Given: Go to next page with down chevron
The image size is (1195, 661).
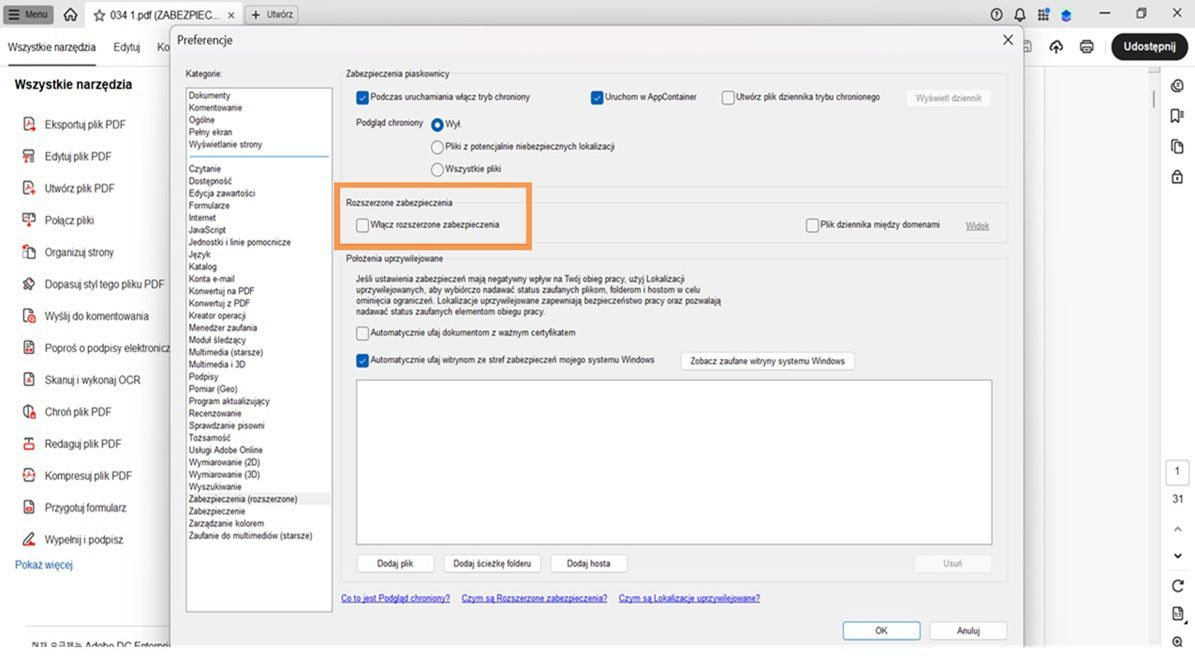Looking at the screenshot, I should tap(1177, 555).
